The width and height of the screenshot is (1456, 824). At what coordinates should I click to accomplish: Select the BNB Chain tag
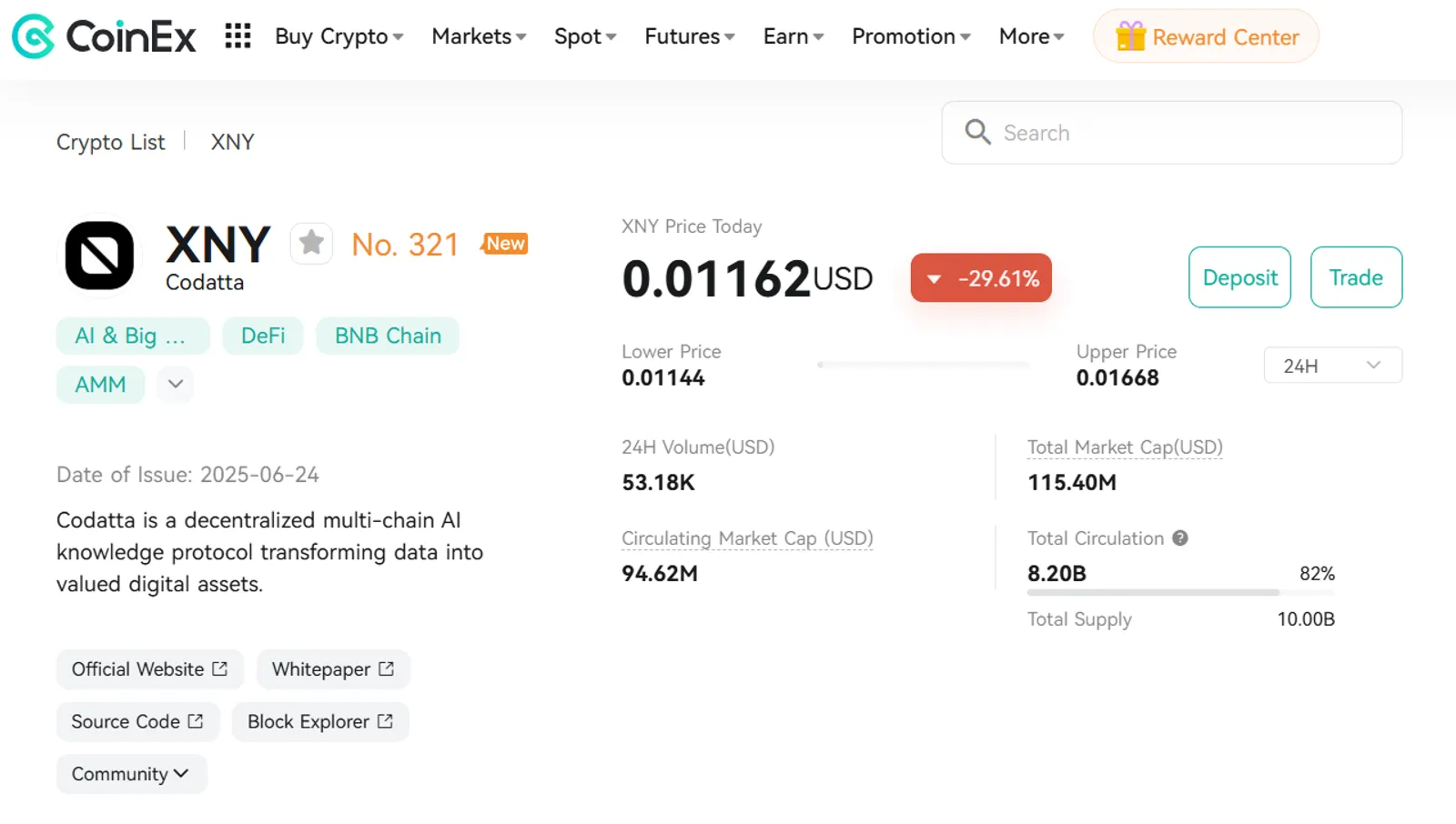(388, 336)
